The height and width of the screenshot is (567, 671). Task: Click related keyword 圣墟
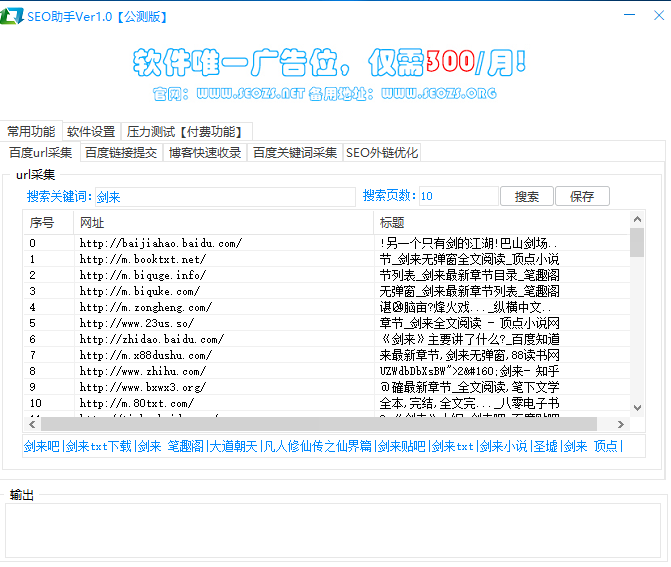click(546, 446)
